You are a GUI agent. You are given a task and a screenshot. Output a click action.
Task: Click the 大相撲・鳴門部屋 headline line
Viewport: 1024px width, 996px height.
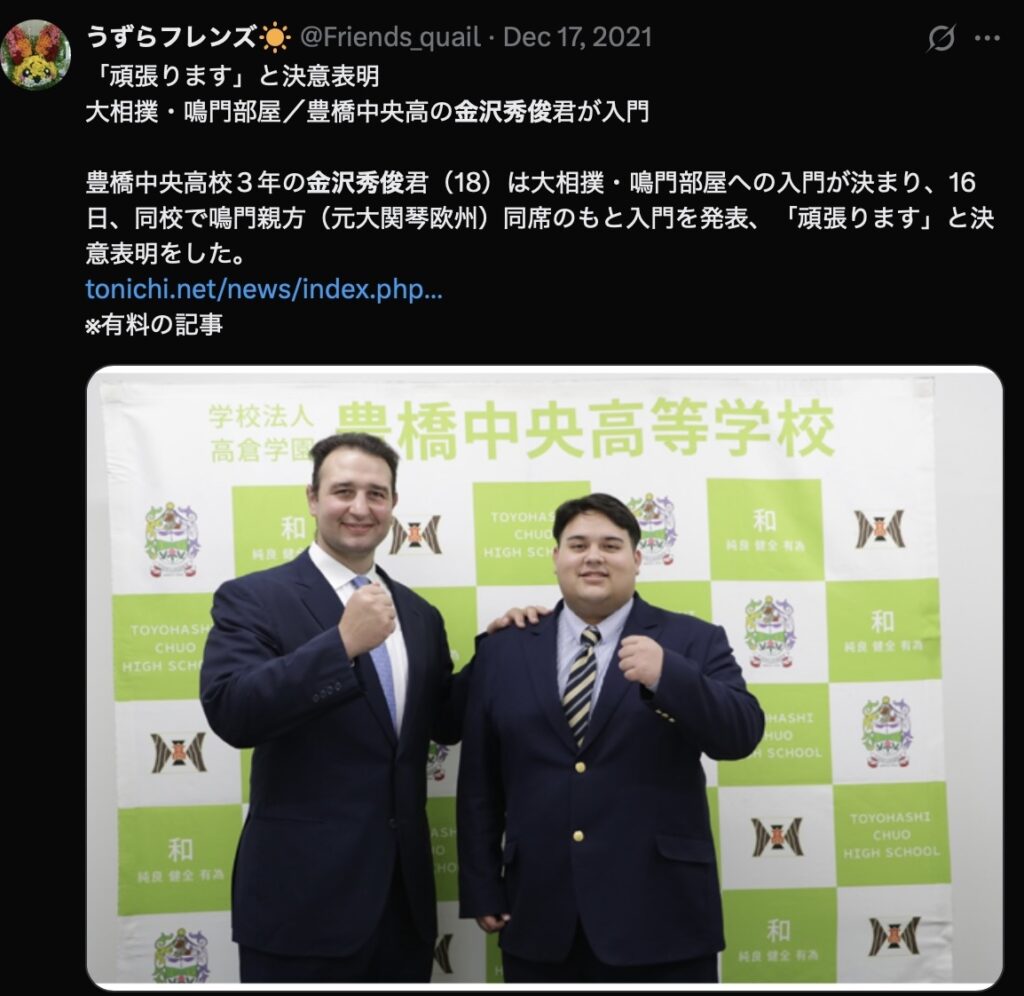(367, 112)
